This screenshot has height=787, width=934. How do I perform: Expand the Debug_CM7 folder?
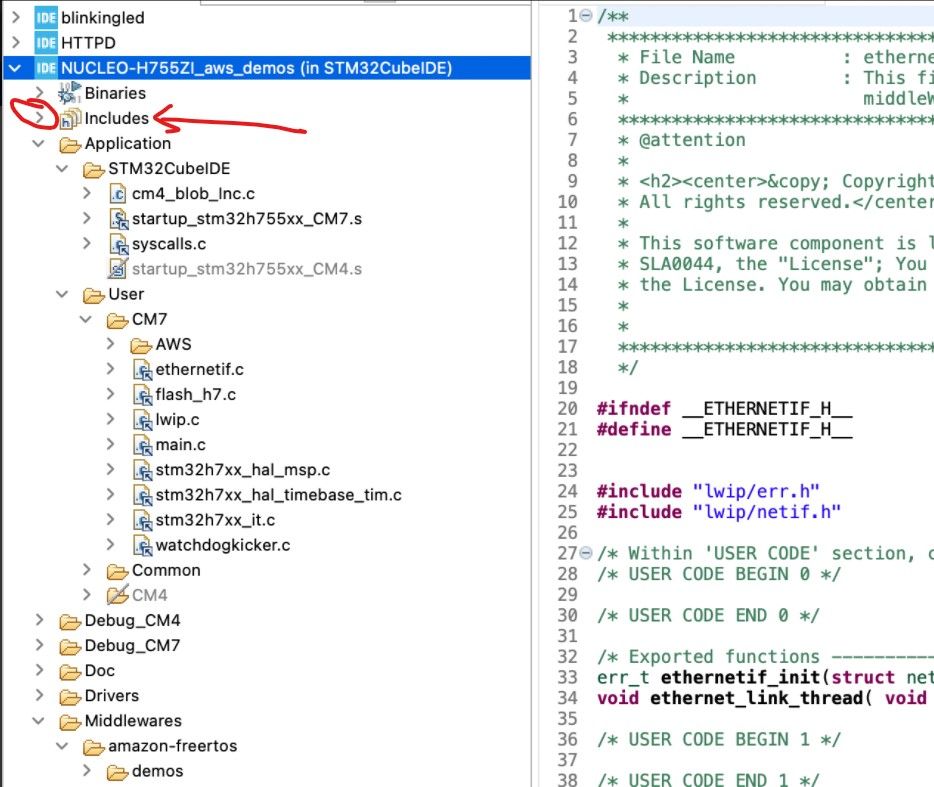[x=39, y=646]
